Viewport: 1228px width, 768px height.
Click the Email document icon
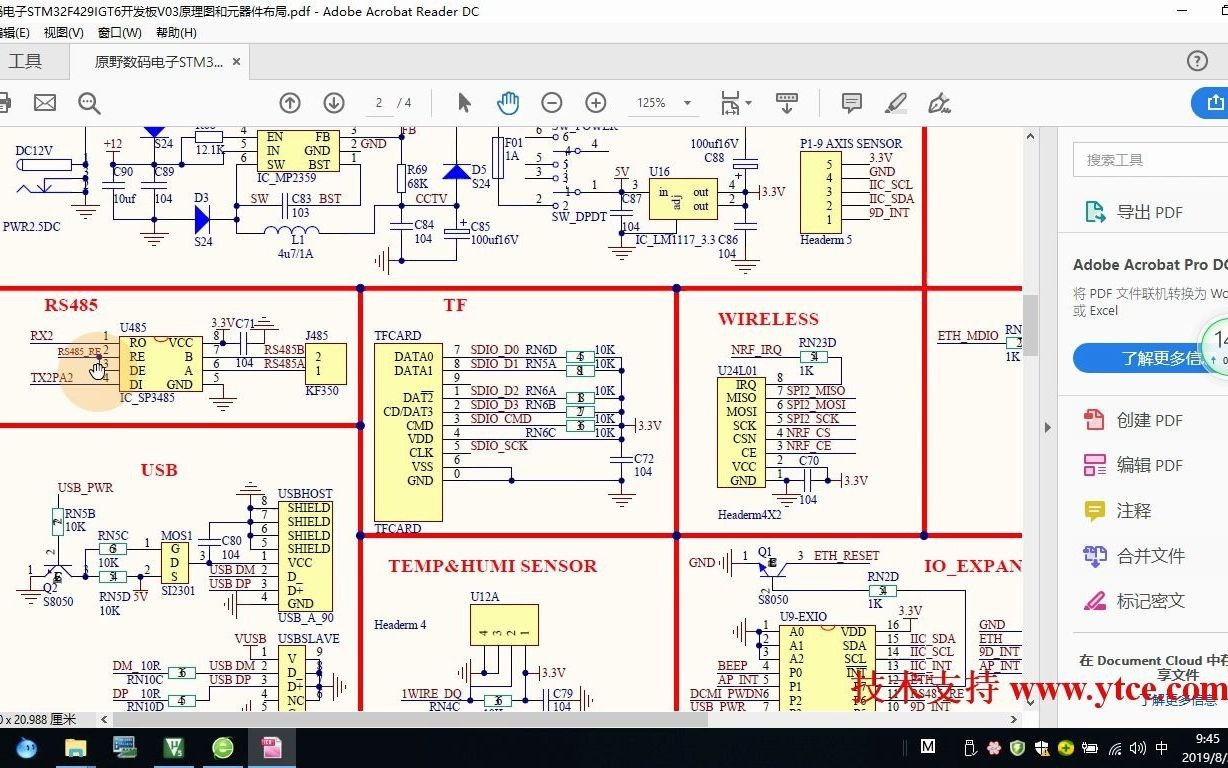[x=44, y=102]
